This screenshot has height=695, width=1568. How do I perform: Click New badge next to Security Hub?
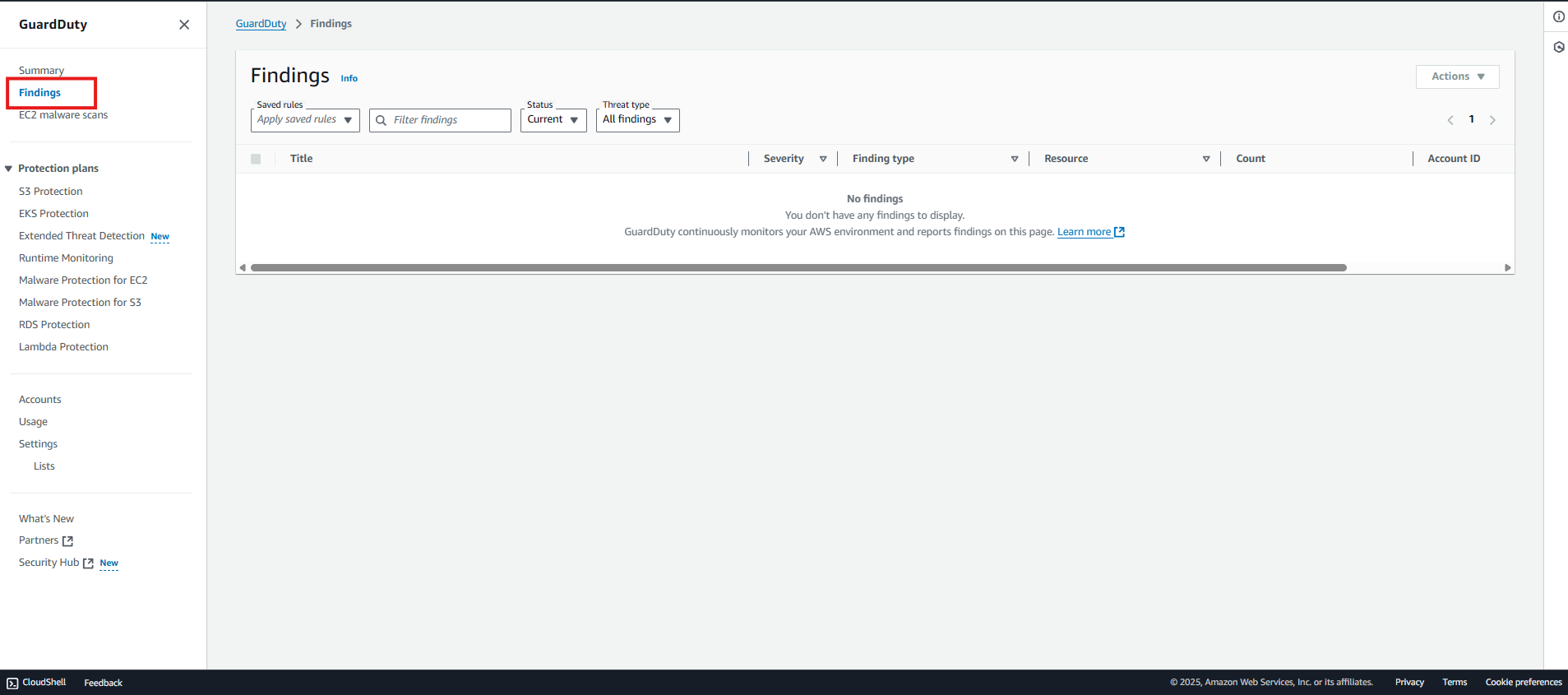click(x=109, y=563)
